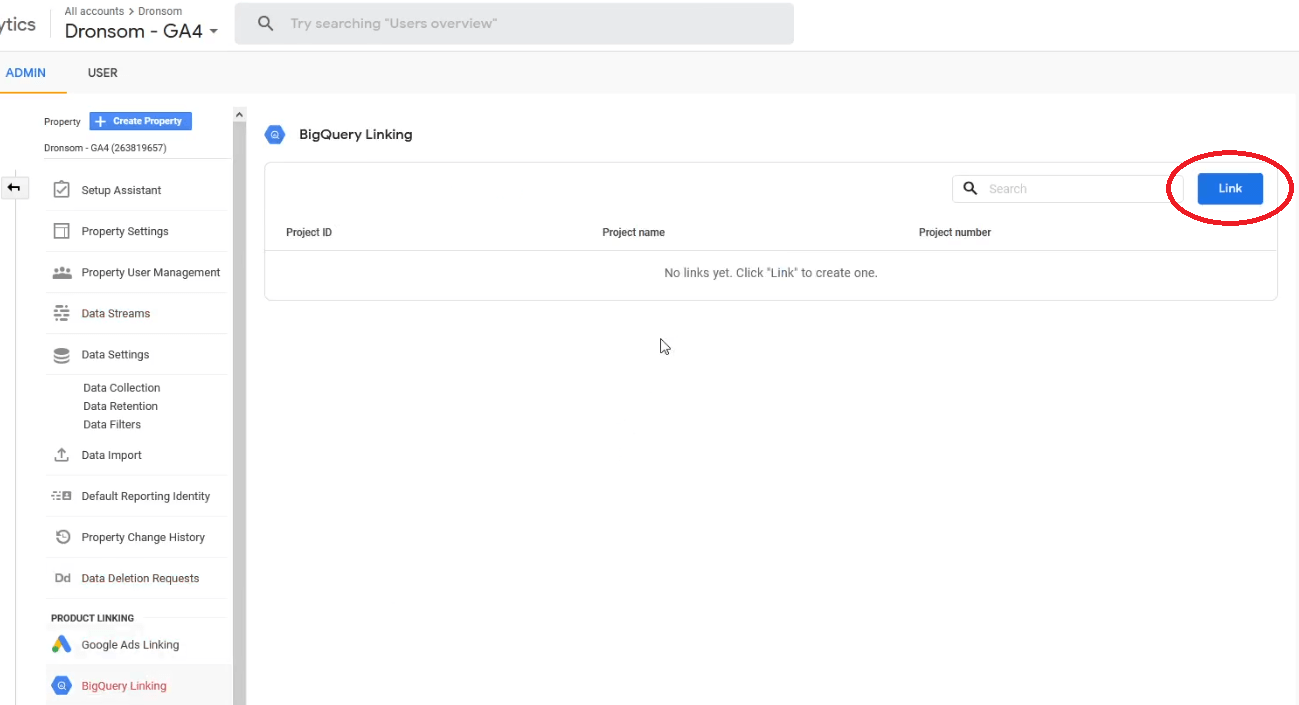
Task: Click the BigQuery Linking sidebar icon
Action: (x=62, y=686)
